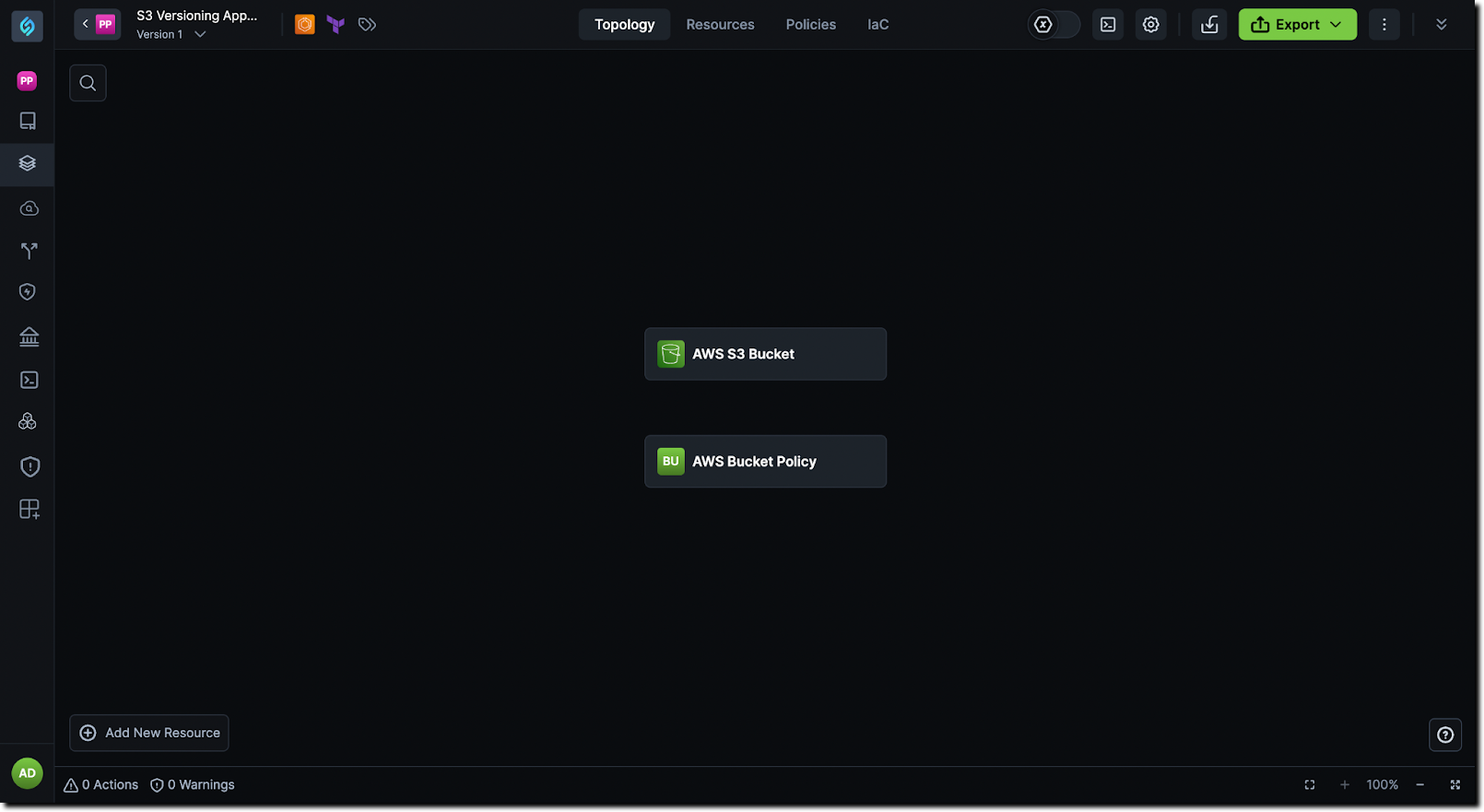Open the shield alert sidebar icon
This screenshot has width=1484, height=812.
29,466
